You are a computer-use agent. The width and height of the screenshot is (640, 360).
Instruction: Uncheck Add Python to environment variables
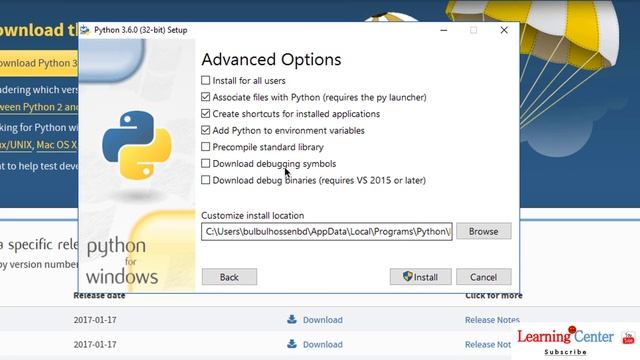(x=205, y=130)
